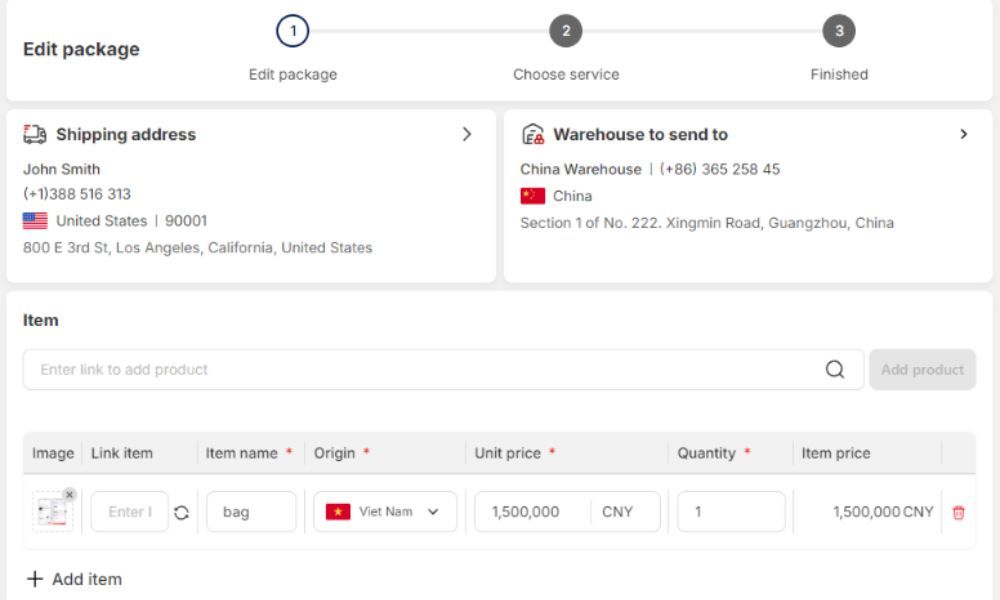The image size is (1000, 600).
Task: Go to step 2 Choose service
Action: [566, 31]
